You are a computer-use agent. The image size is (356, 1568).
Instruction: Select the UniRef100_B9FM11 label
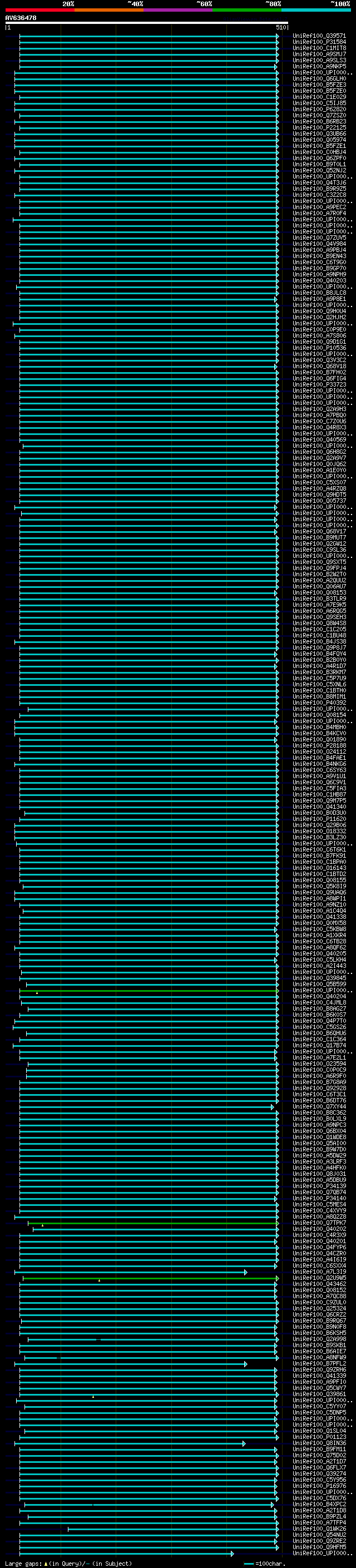tap(319, 1450)
